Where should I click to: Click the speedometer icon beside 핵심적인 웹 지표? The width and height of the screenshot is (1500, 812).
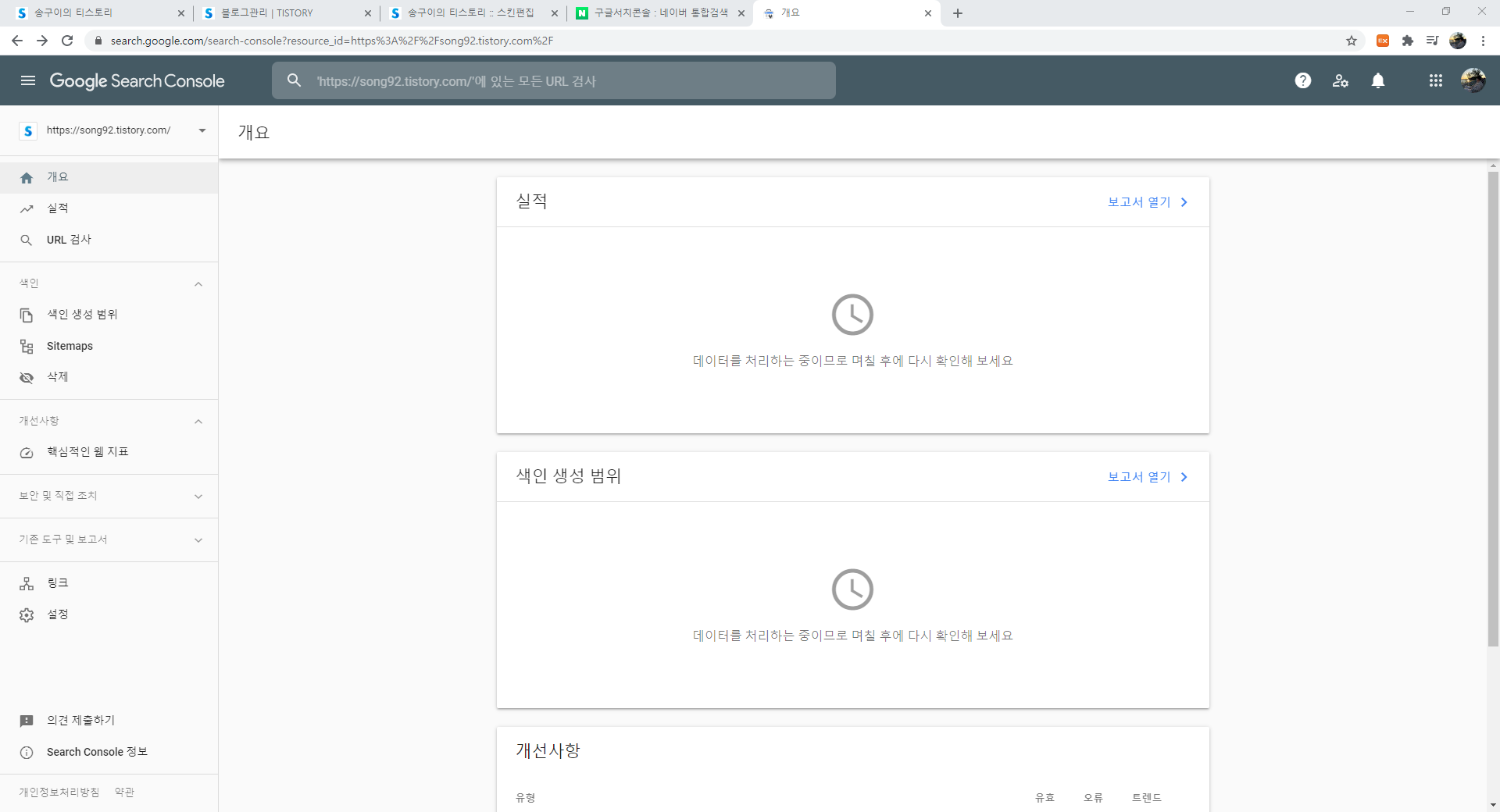(x=27, y=453)
